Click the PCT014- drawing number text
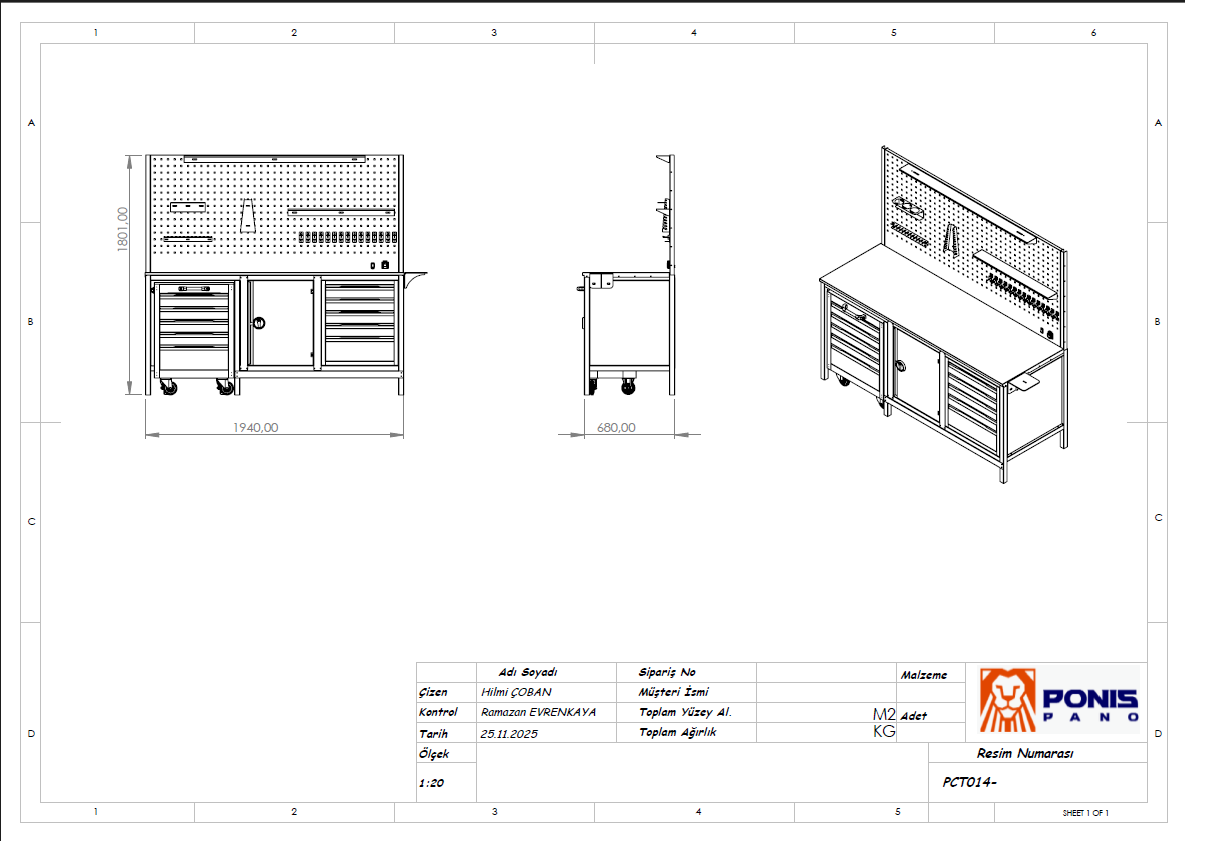The width and height of the screenshot is (1228, 841). [x=969, y=783]
